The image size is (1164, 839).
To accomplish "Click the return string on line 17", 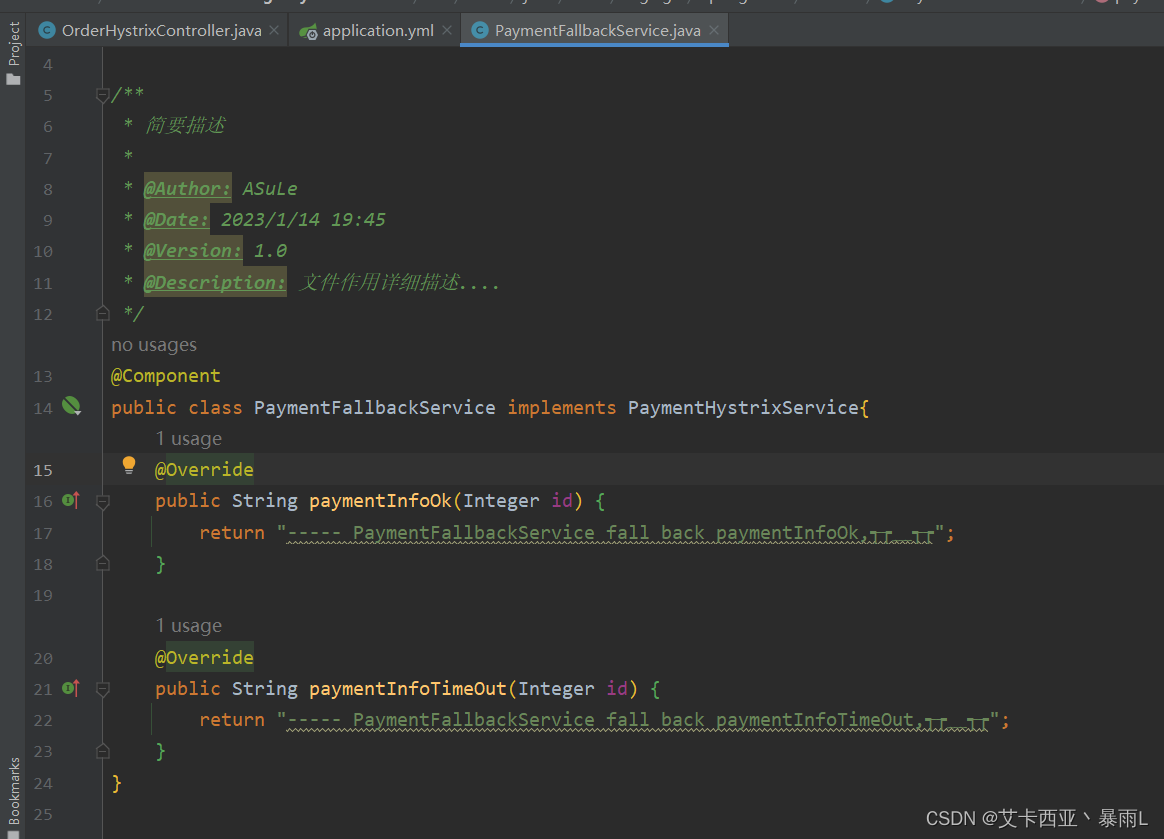I will 610,533.
